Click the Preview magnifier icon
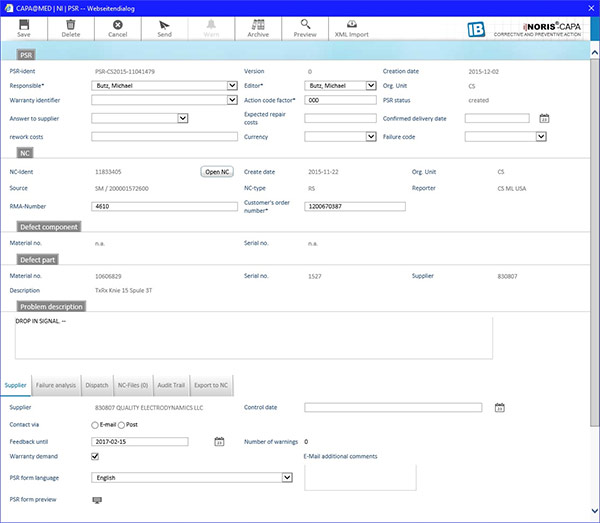600x523 pixels. (305, 24)
